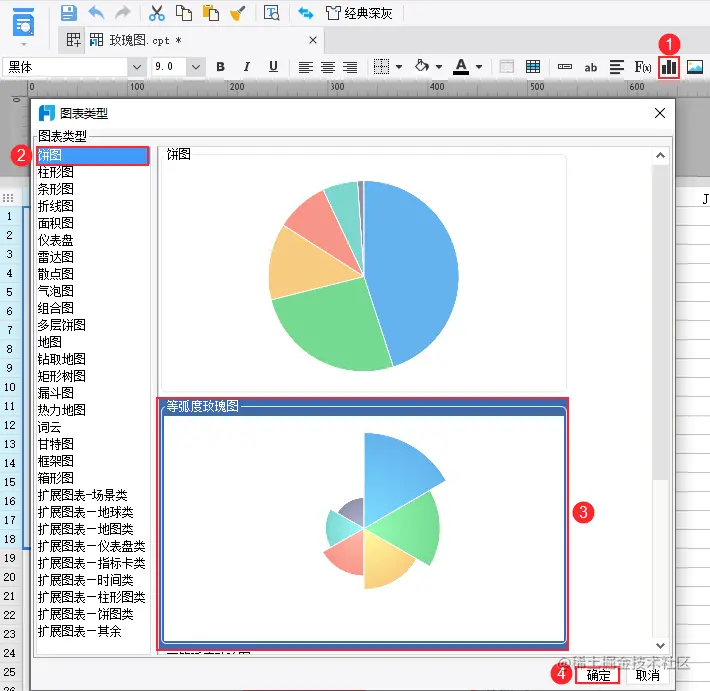Pick 扩展图表-饼图类 entry
This screenshot has width=710, height=691.
click(x=93, y=614)
